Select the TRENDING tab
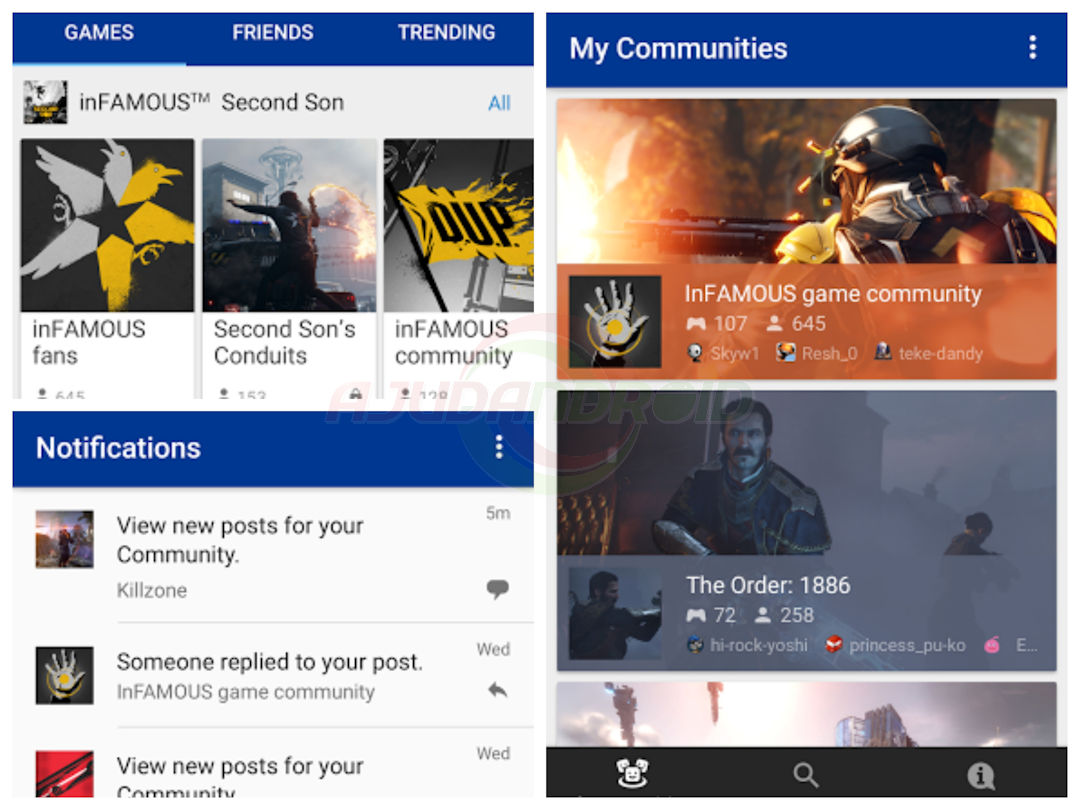1080x810 pixels. click(x=446, y=32)
